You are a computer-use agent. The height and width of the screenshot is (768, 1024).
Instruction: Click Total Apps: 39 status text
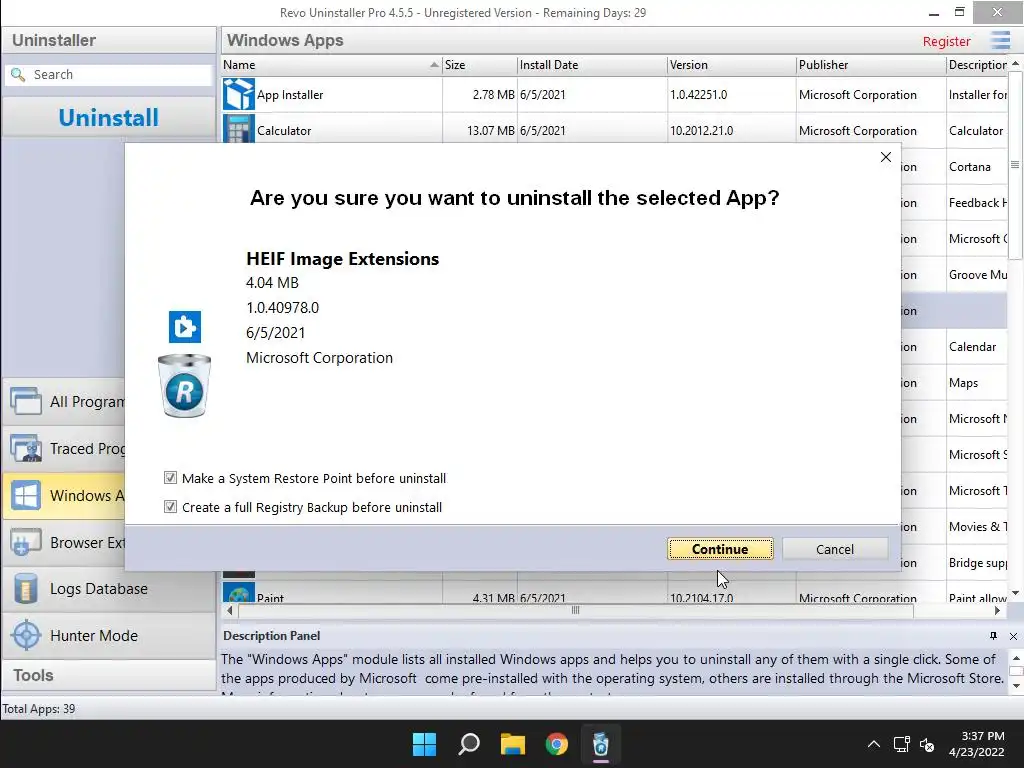tap(39, 709)
